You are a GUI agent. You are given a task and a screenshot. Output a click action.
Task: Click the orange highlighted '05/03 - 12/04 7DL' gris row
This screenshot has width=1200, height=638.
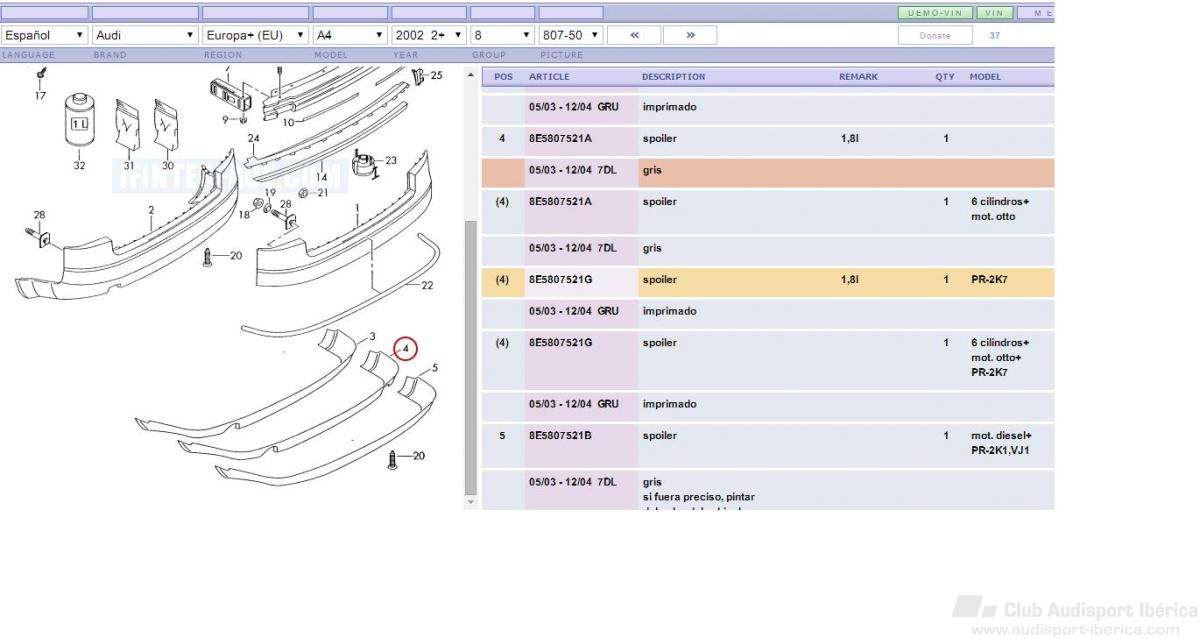click(x=768, y=171)
